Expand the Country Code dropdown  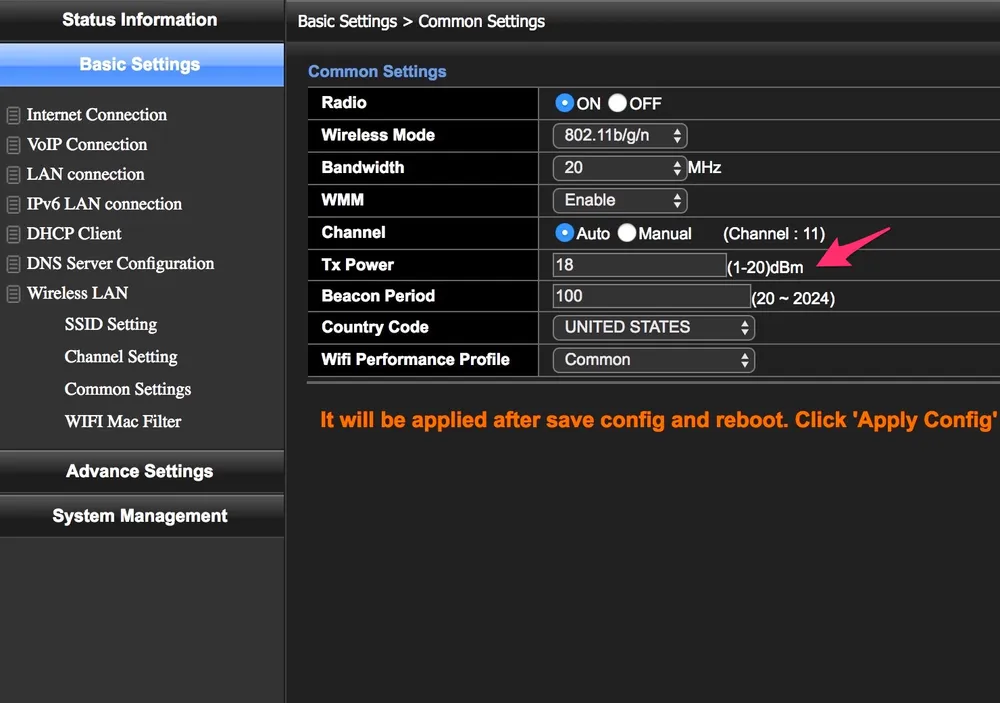(x=653, y=327)
